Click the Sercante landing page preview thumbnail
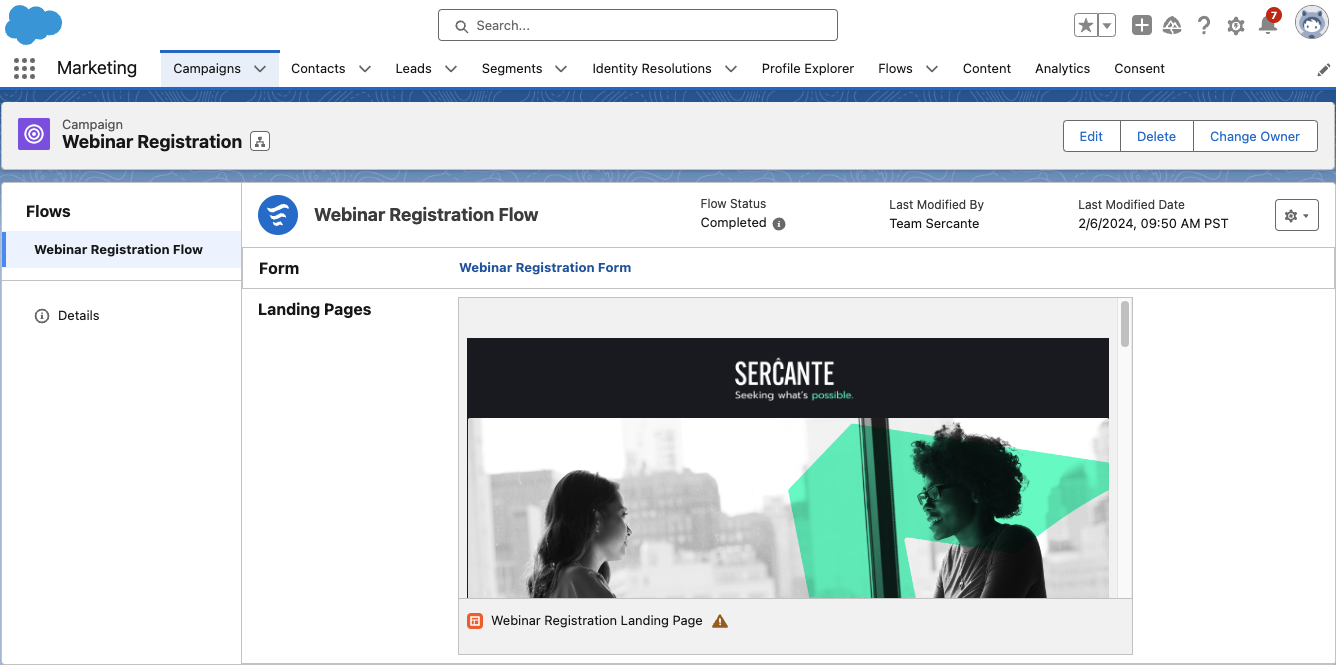Image resolution: width=1336 pixels, height=665 pixels. (788, 468)
